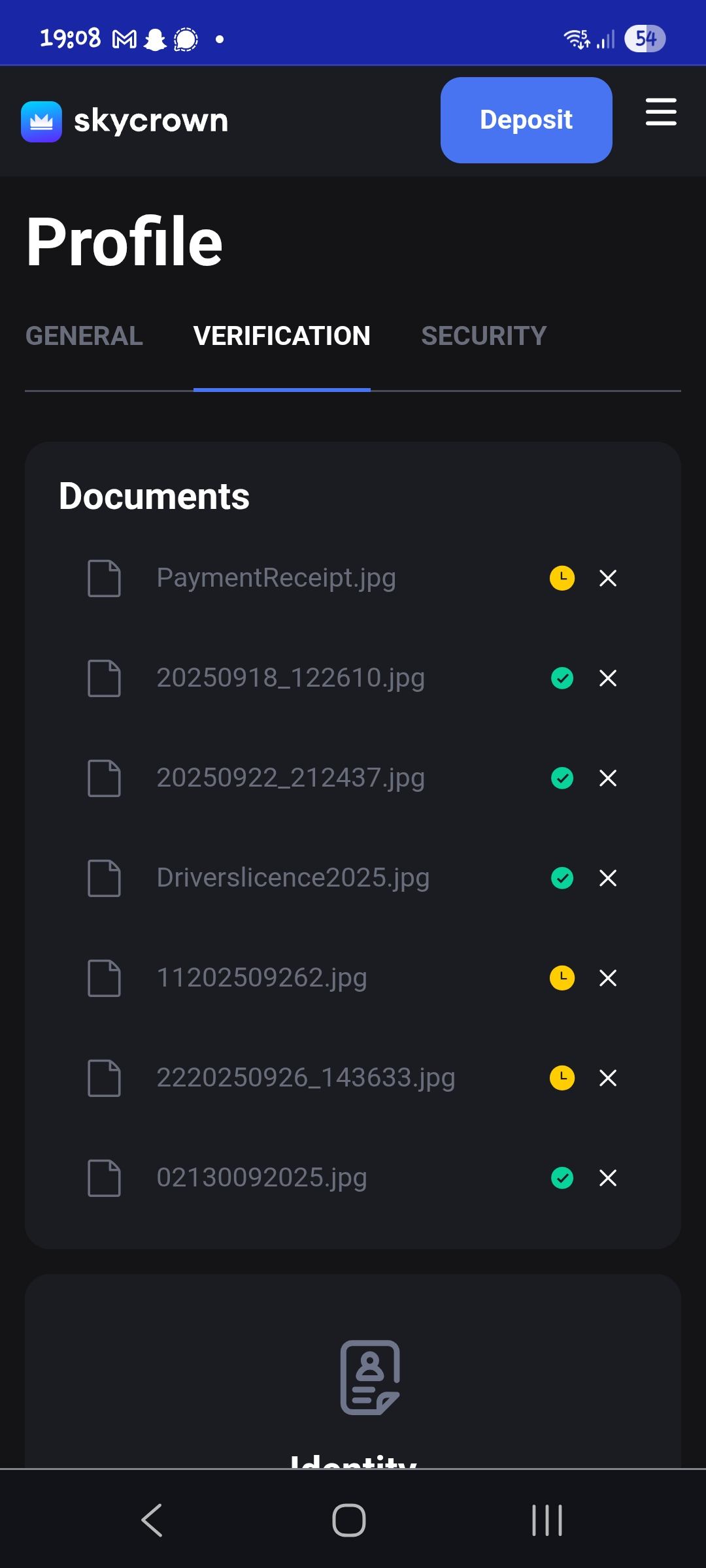The width and height of the screenshot is (706, 1568).
Task: Tap the file icon beside 20250922_212437.jpg
Action: 105,778
